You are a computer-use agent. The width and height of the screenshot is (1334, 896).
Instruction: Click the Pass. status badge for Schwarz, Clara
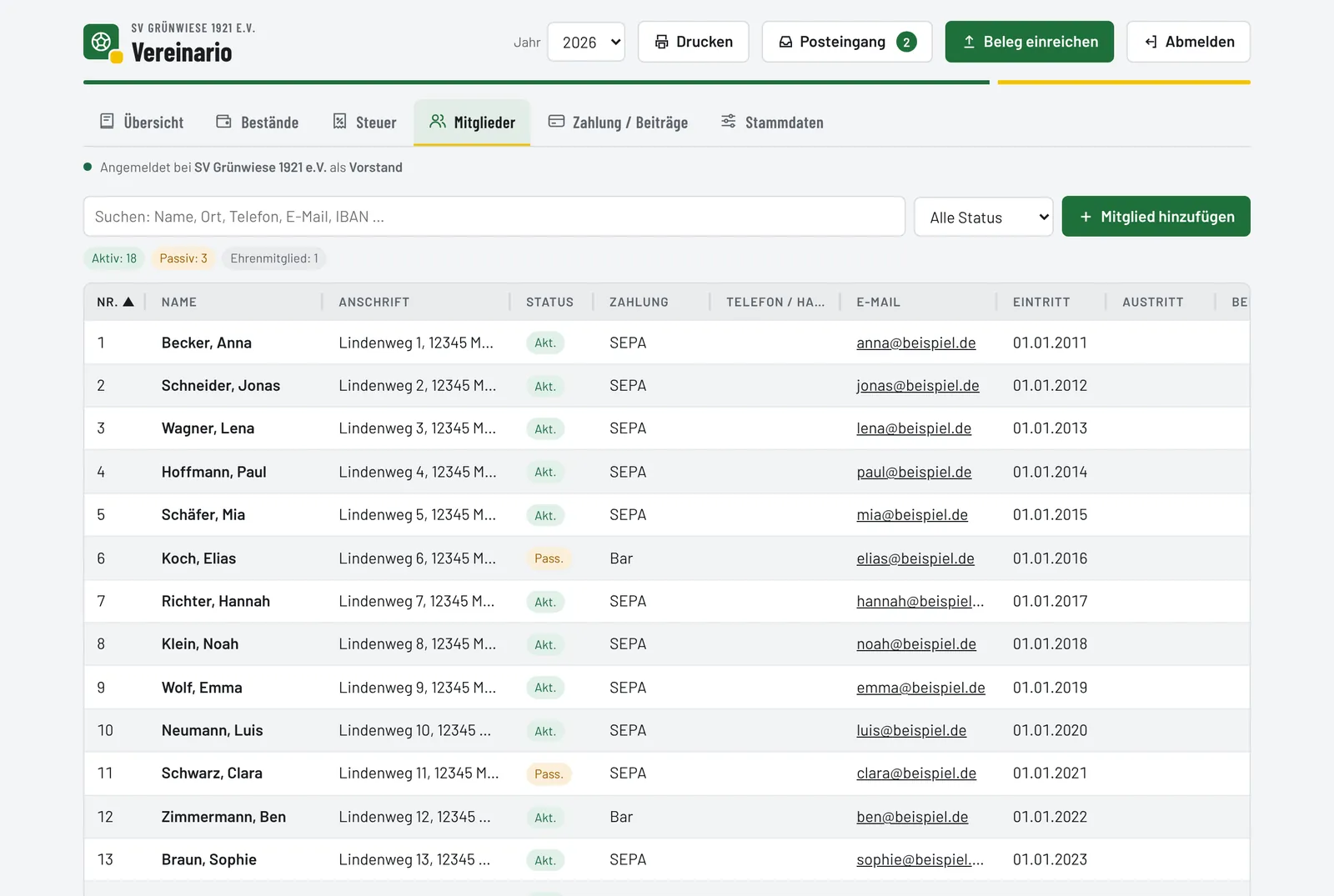tap(549, 774)
